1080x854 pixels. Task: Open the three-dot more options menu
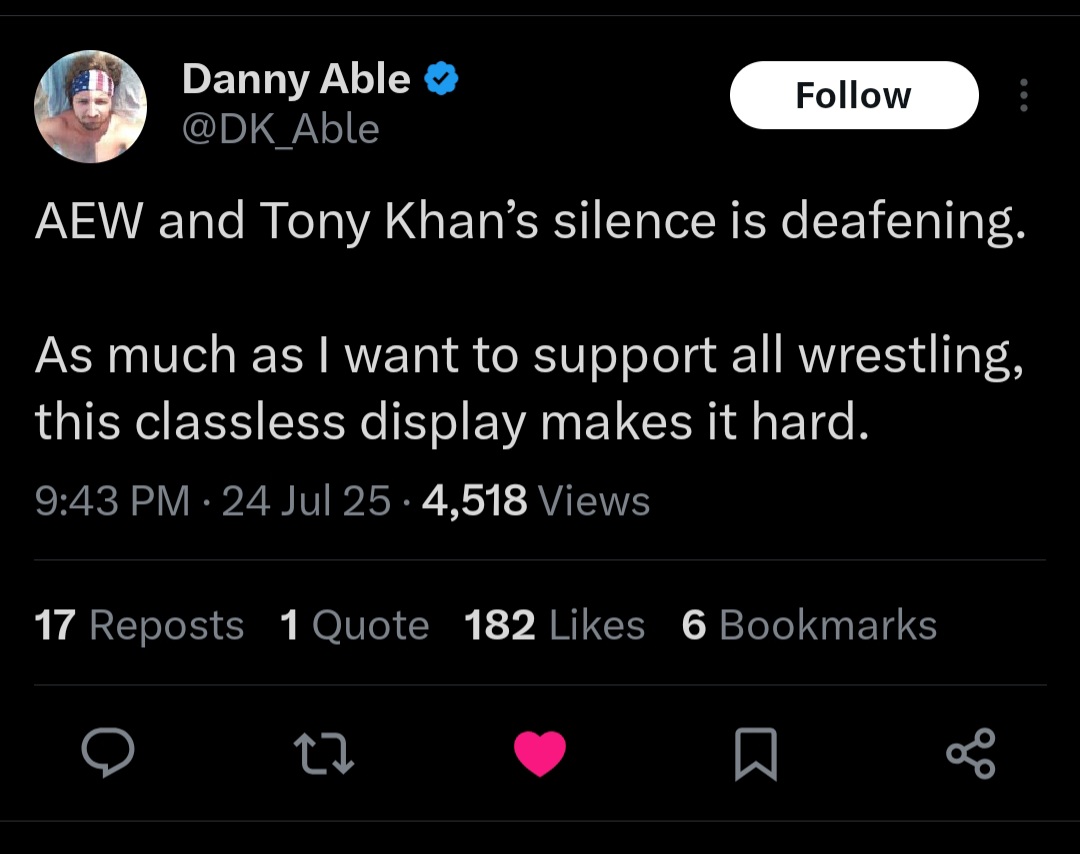point(1023,95)
